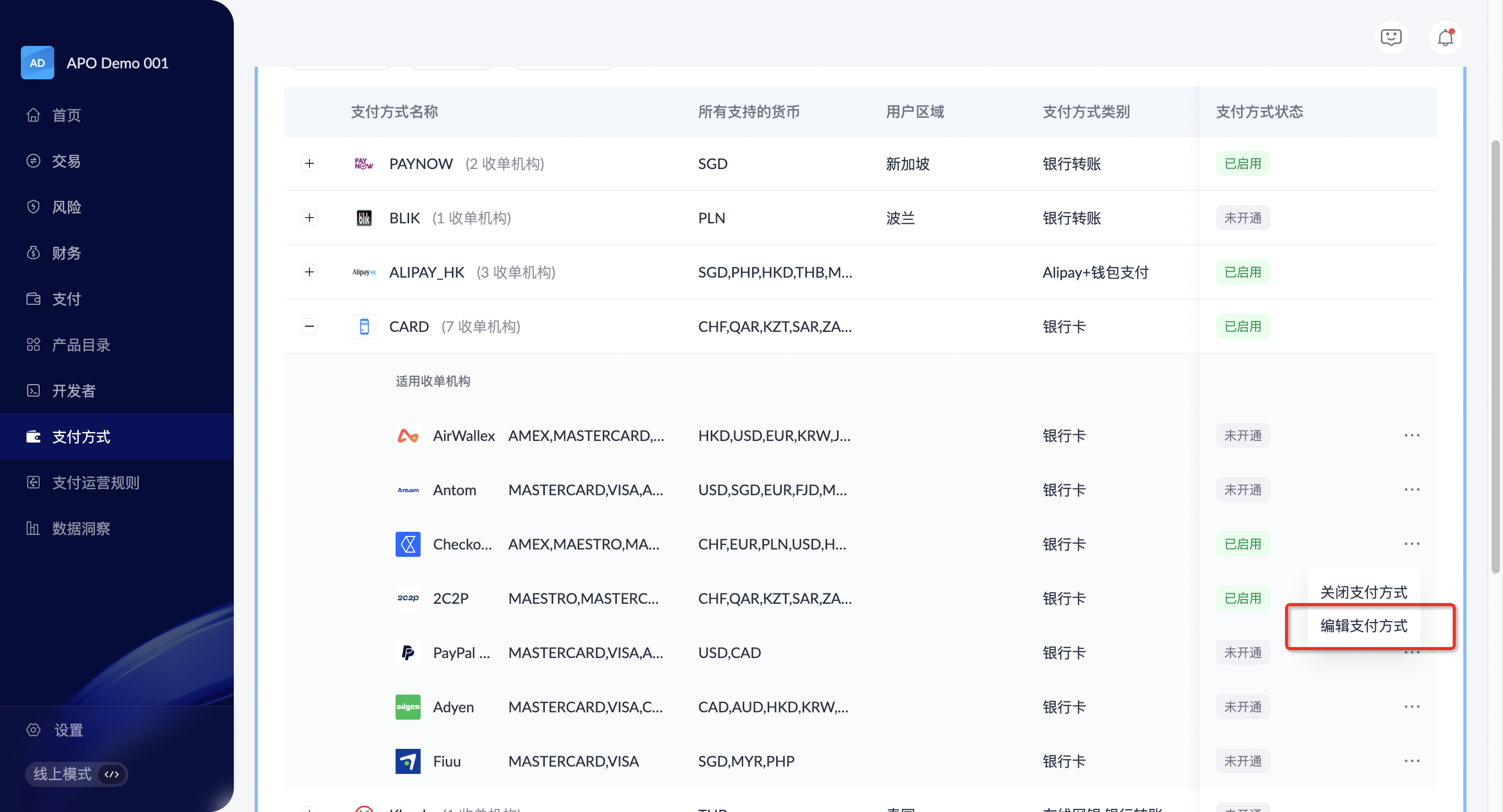Open 数据洞察 data insights page
This screenshot has height=812, width=1503.
point(80,529)
